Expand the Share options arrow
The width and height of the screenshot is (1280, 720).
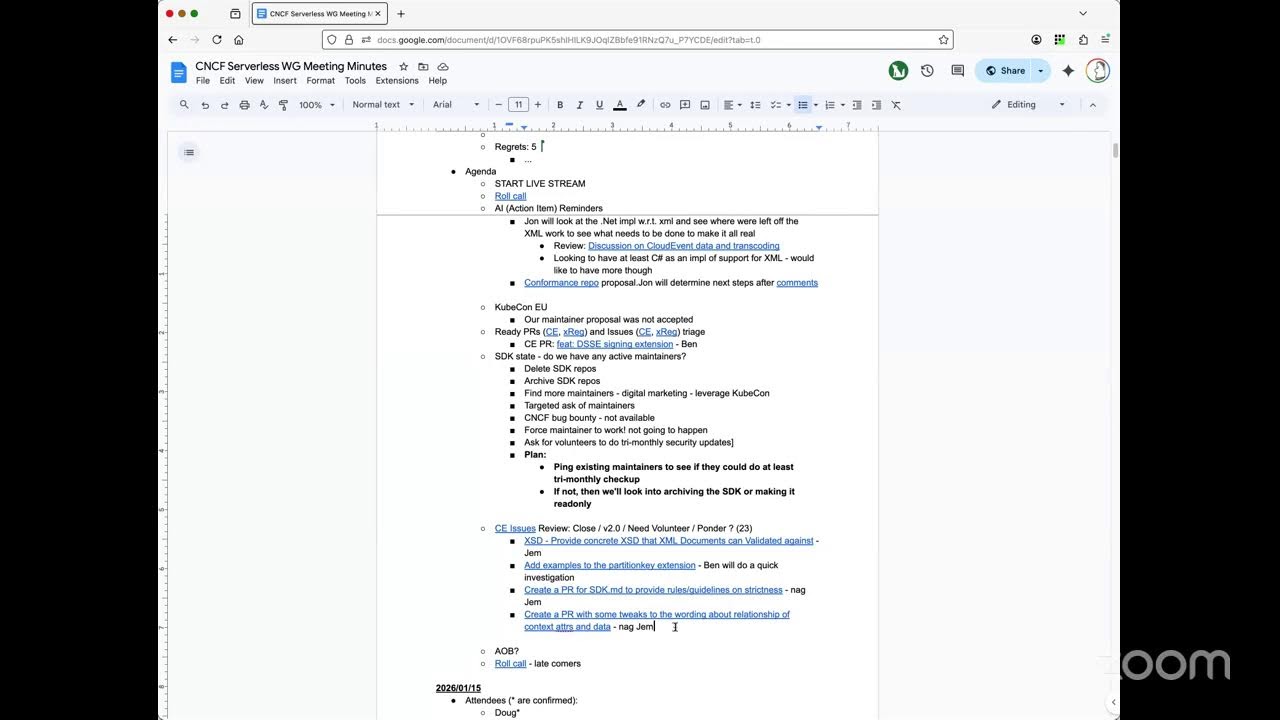1040,71
